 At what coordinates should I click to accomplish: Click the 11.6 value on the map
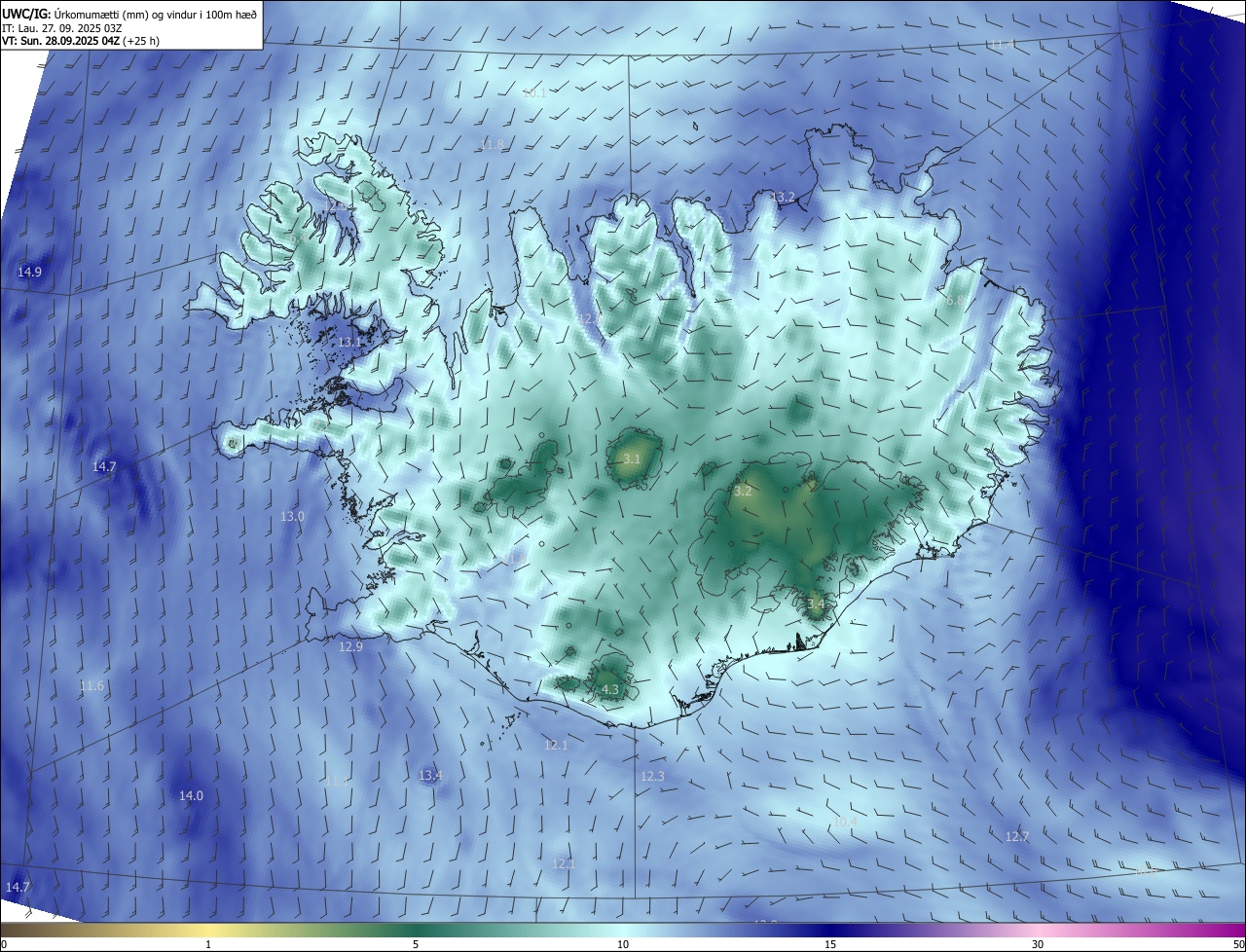[92, 685]
